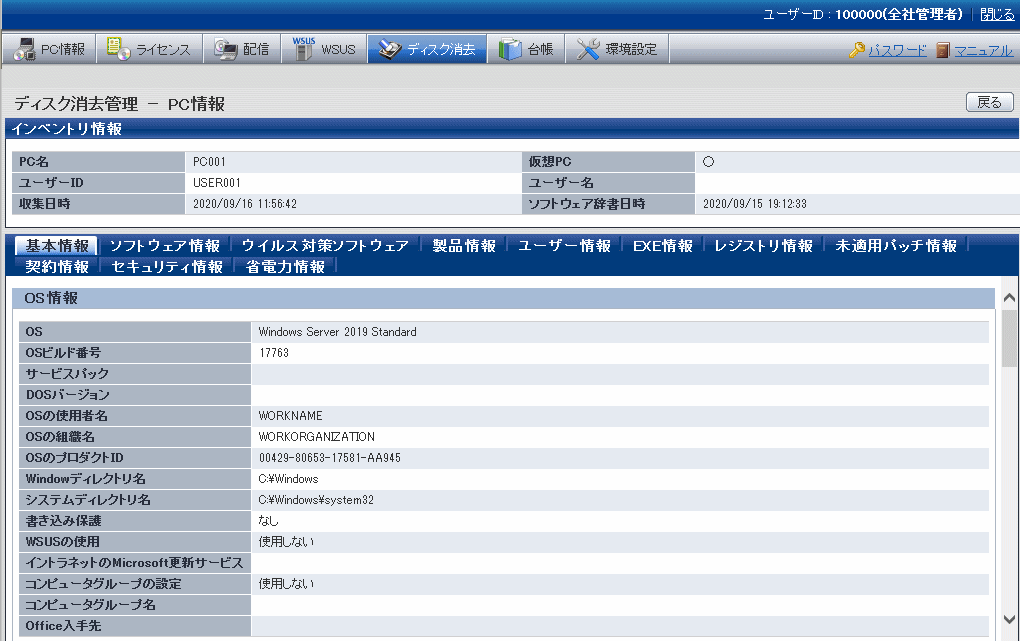This screenshot has width=1020, height=641.
Task: Select the ディスク消去 eraser icon
Action: [x=390, y=49]
